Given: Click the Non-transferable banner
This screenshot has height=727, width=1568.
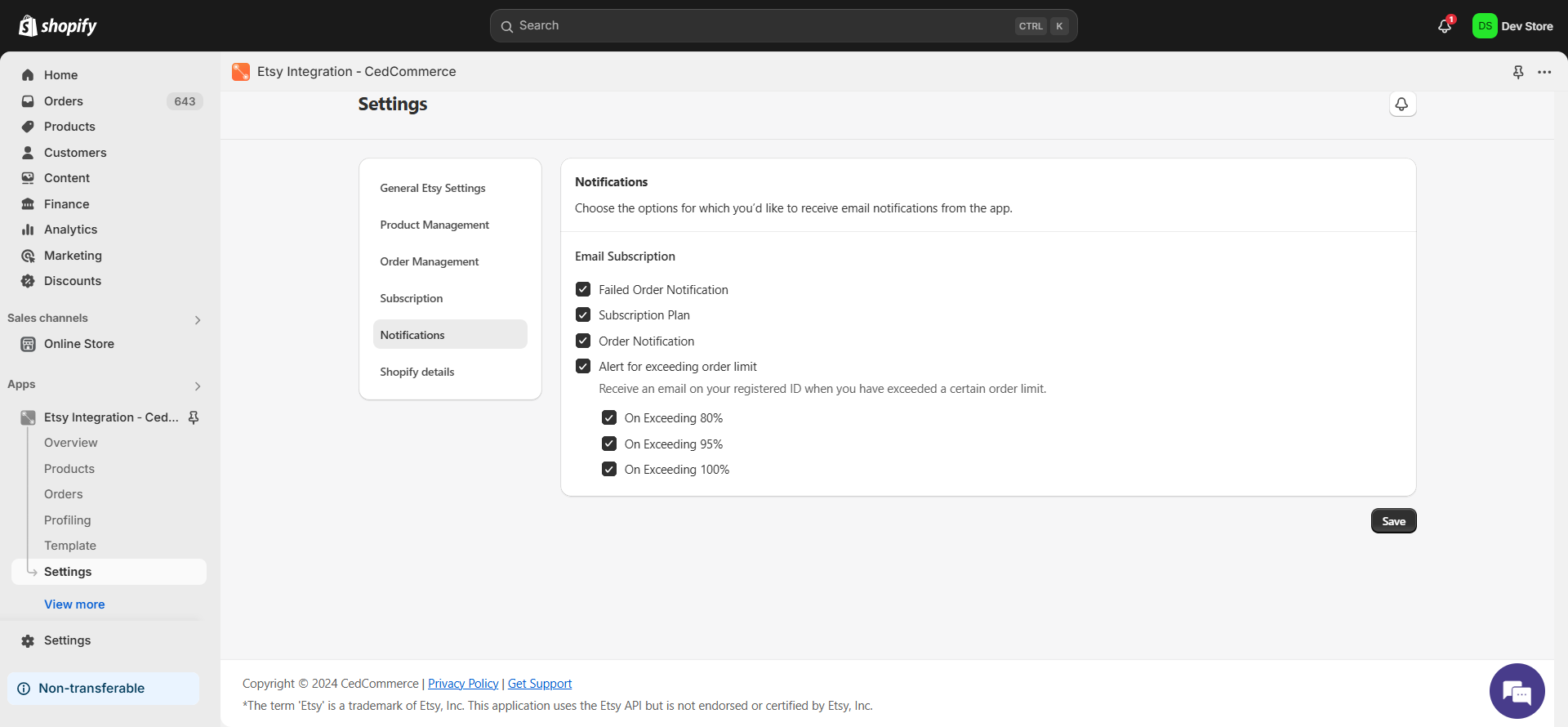Looking at the screenshot, I should (x=103, y=689).
